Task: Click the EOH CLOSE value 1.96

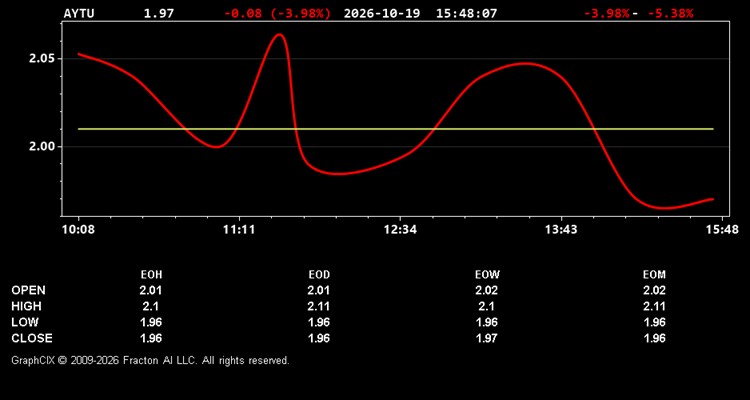Action: point(151,338)
